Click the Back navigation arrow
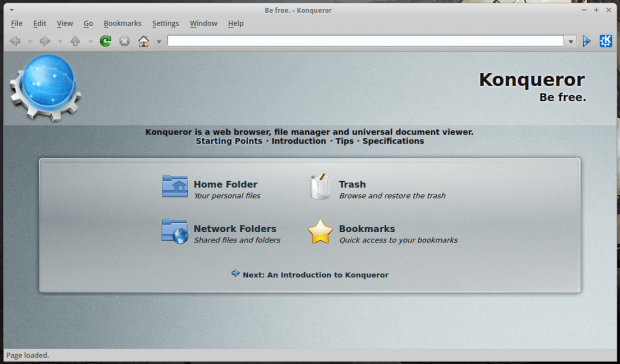 pos(15,41)
